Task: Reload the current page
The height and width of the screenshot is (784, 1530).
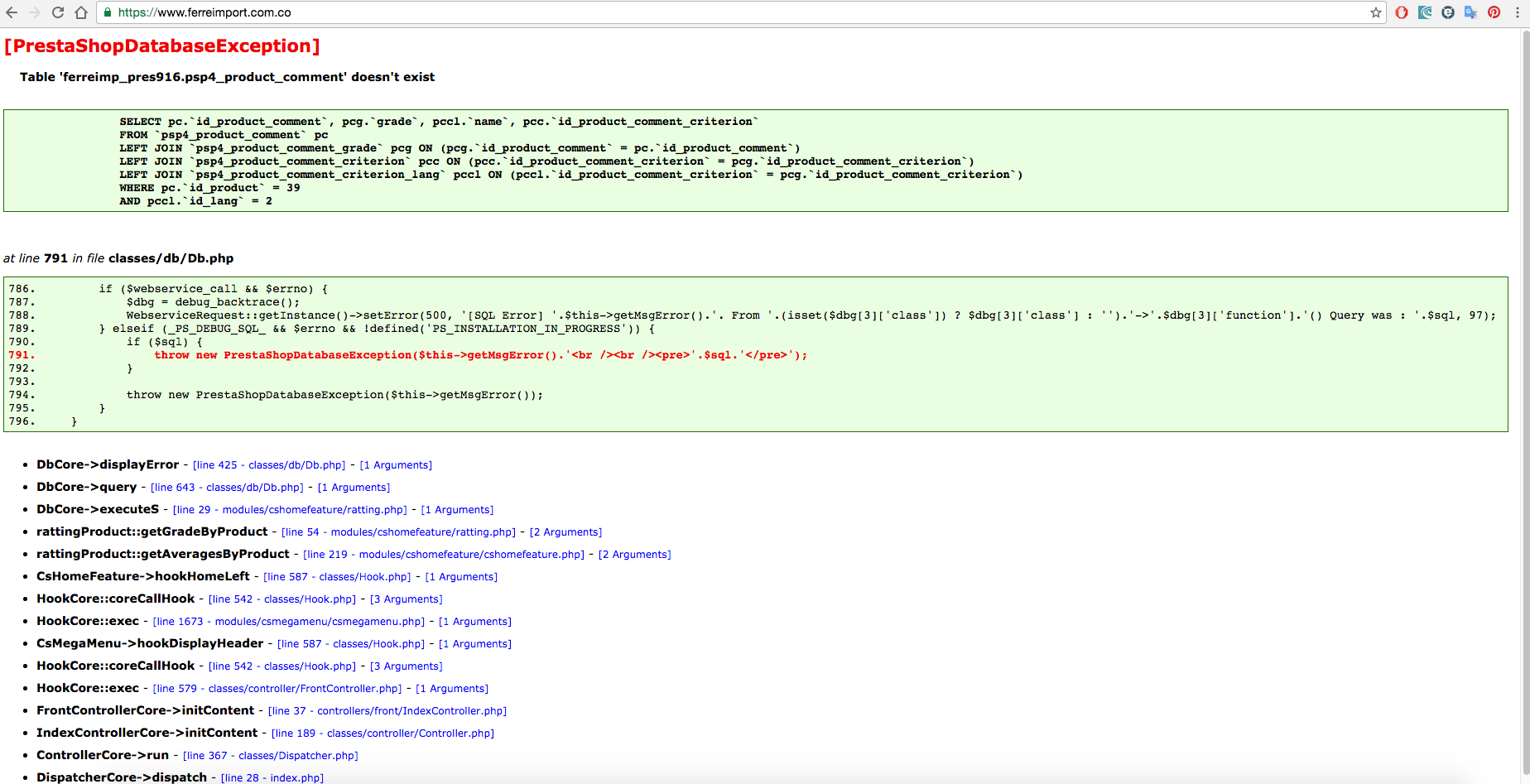Action: click(58, 12)
